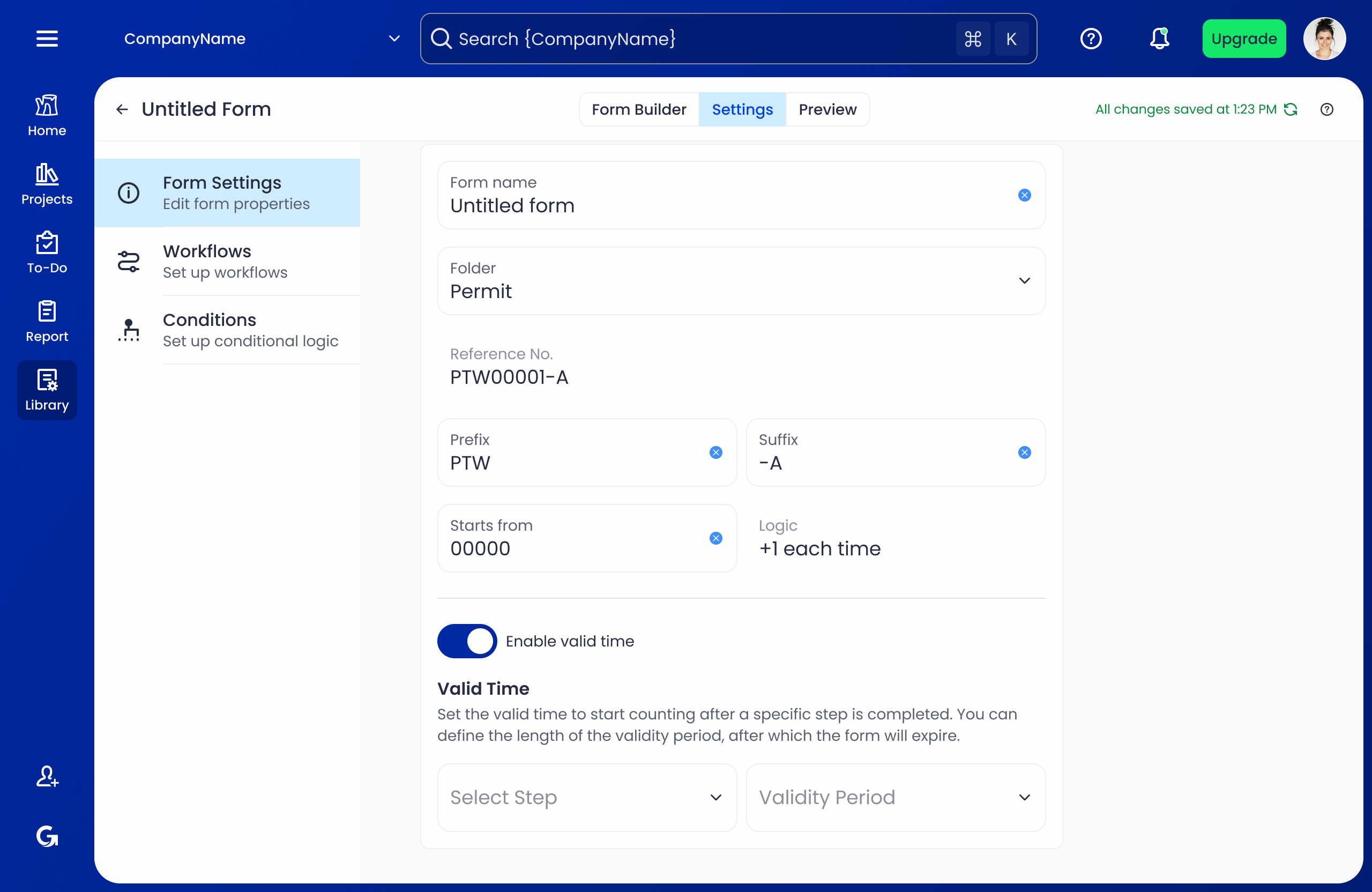Click the Search CompanyName field
The image size is (1372, 892).
[x=728, y=39]
